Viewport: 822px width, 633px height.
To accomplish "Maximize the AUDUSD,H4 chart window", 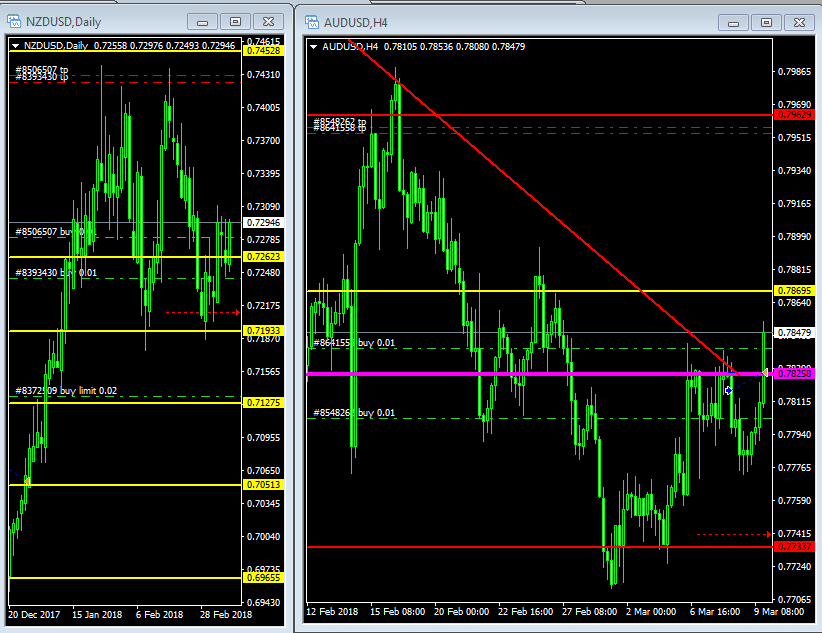I will [766, 23].
